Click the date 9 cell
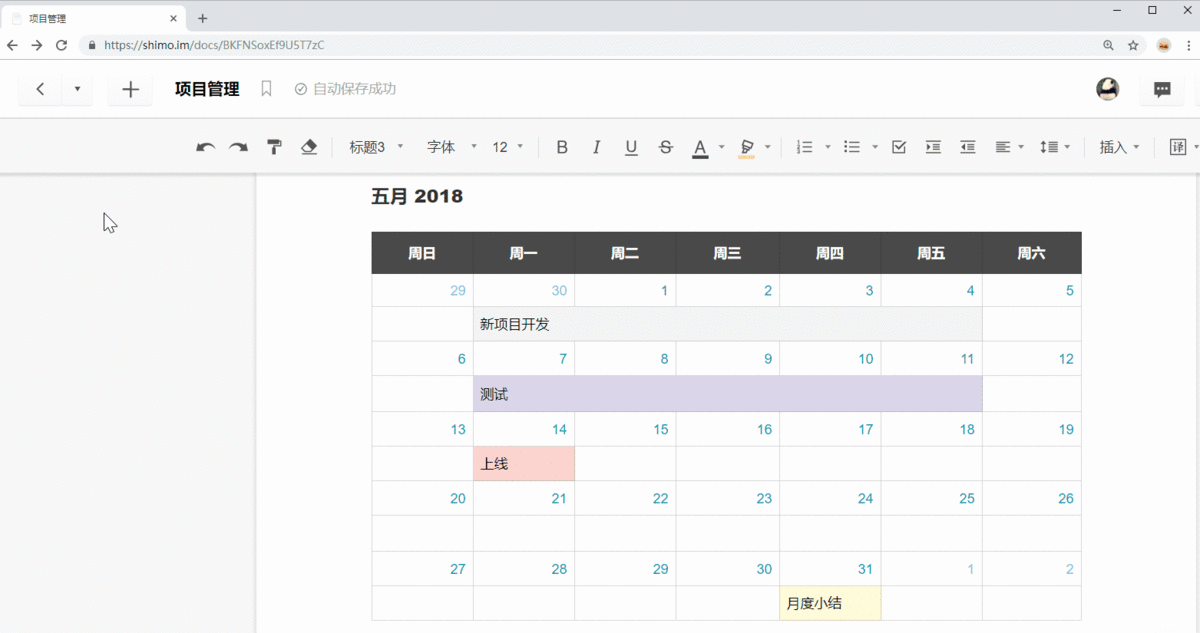Image resolution: width=1200 pixels, height=633 pixels. pyautogui.click(x=727, y=359)
